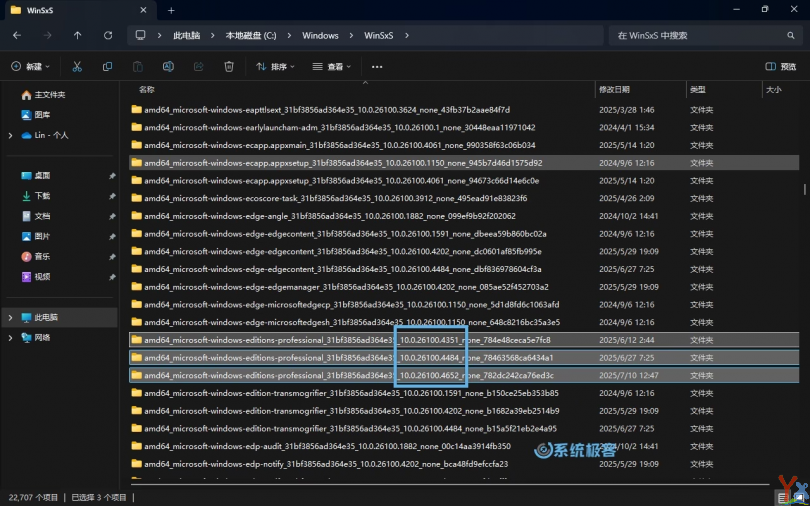Click the Cut scissors icon in toolbar
Viewport: 810px width, 506px height.
(x=77, y=67)
